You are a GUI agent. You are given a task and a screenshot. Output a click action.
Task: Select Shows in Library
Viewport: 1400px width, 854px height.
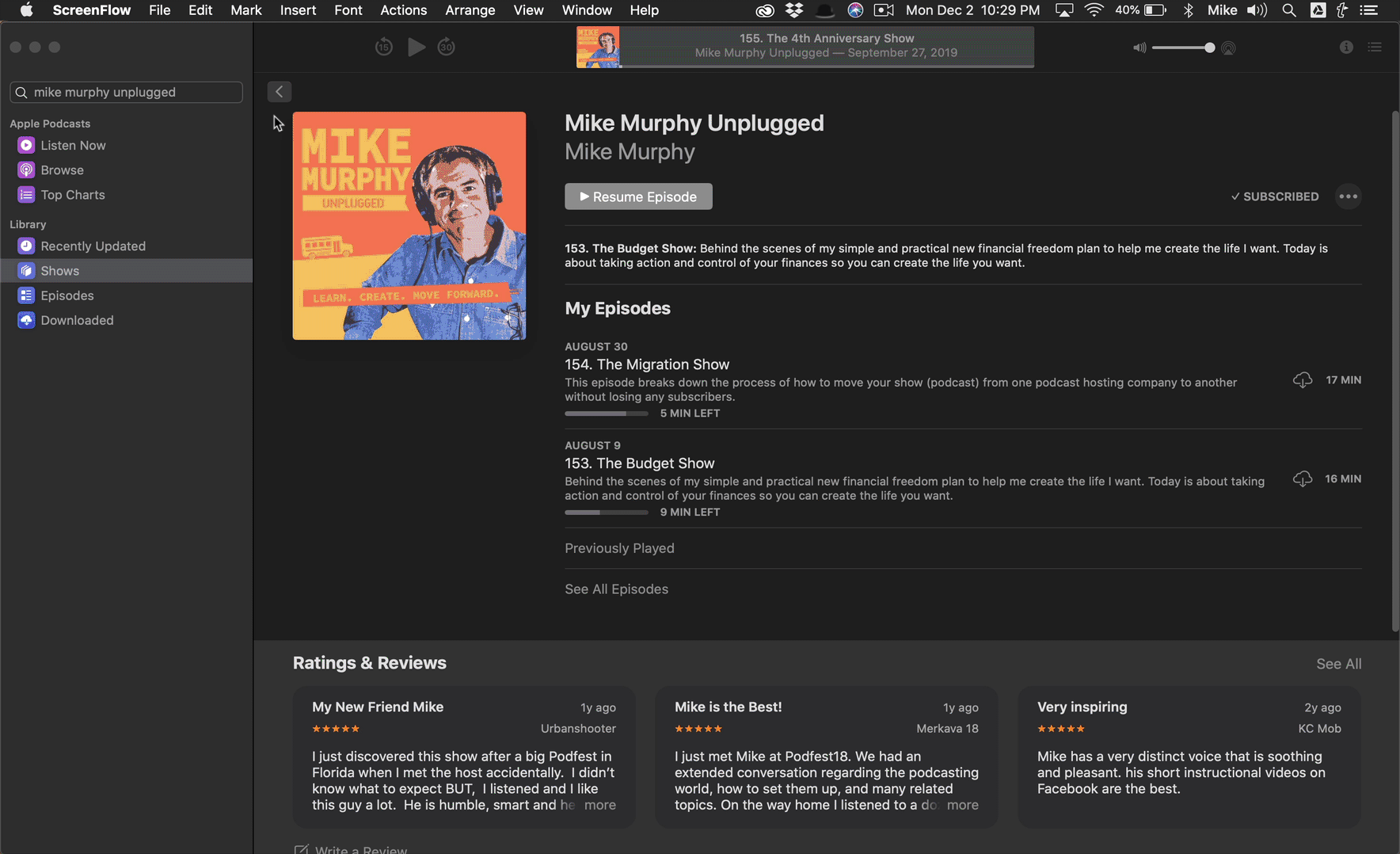coord(127,271)
